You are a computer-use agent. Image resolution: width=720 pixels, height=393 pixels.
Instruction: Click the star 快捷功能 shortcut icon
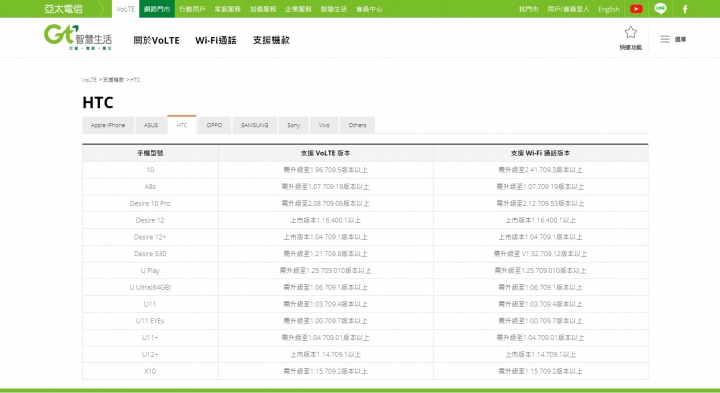[630, 38]
